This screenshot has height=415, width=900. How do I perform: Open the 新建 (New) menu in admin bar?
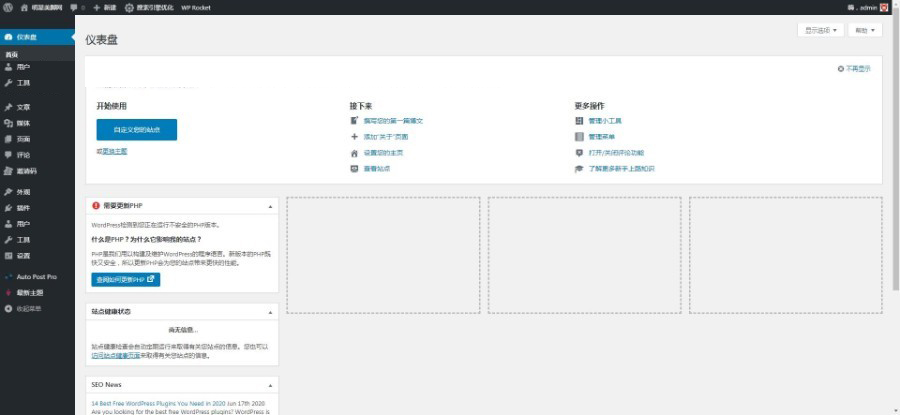click(x=104, y=7)
